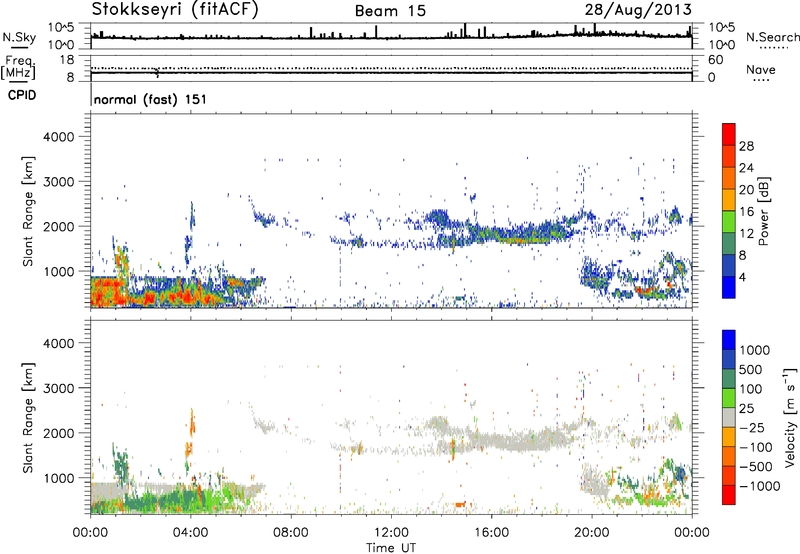Viewport: 800px width, 554px height.
Task: Click the orange vertical streak at 04:00 in velocity panel
Action: pos(192,422)
